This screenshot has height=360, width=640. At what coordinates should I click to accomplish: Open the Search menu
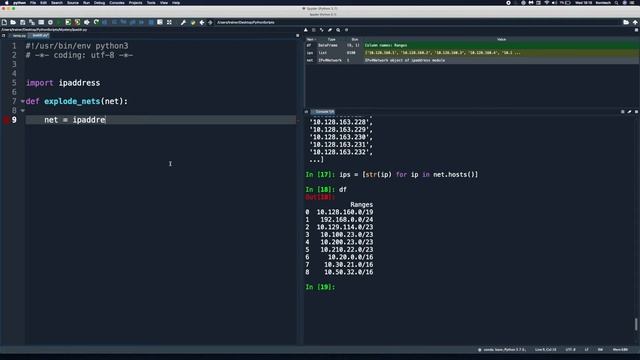pos(57,2)
